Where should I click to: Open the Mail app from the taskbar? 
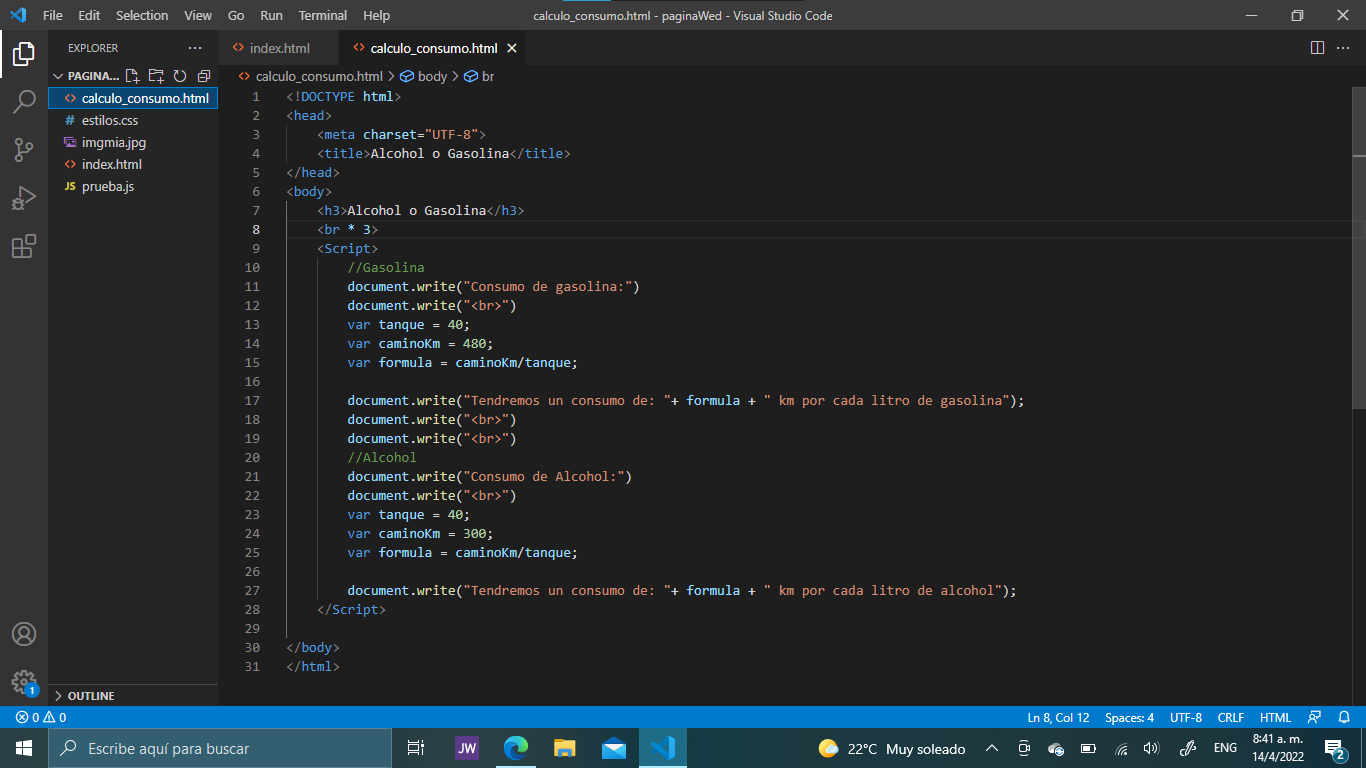tap(614, 748)
